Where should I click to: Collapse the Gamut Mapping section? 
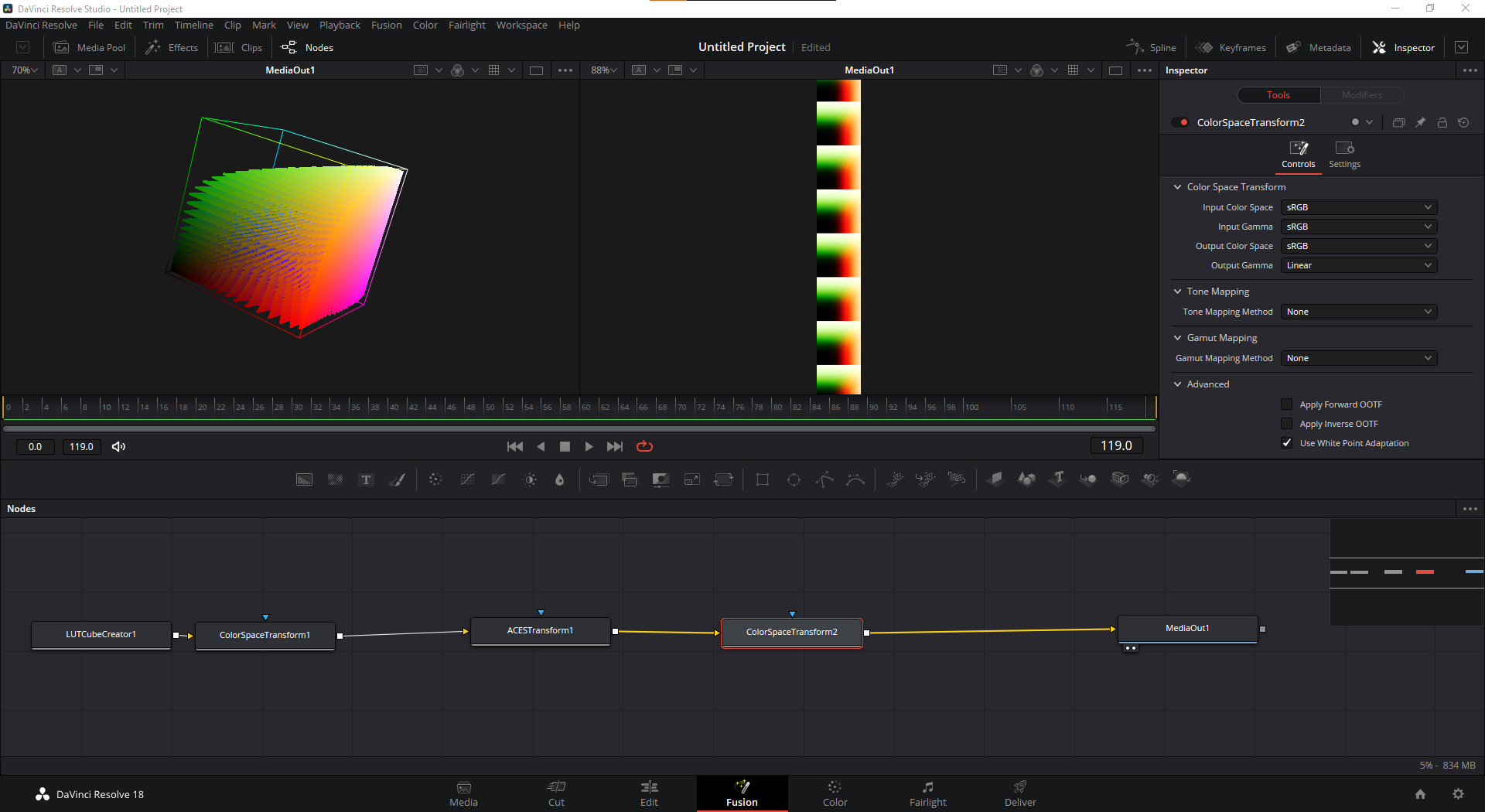[1178, 338]
